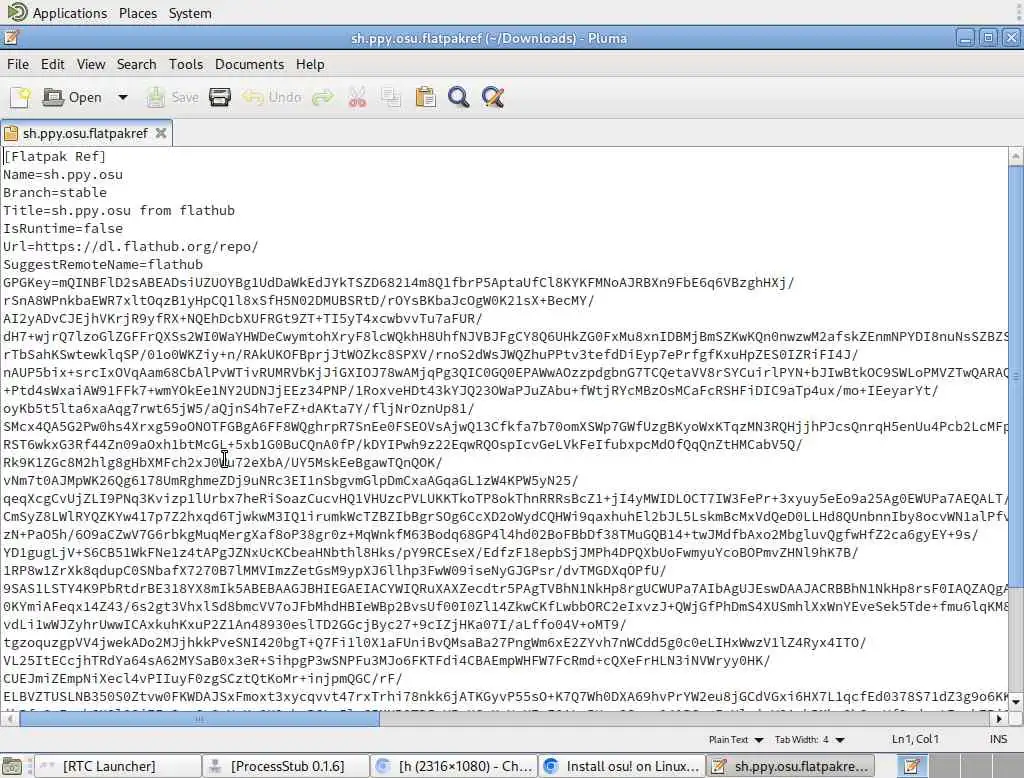
Task: Click the Branch=stable line
Action: (x=55, y=193)
